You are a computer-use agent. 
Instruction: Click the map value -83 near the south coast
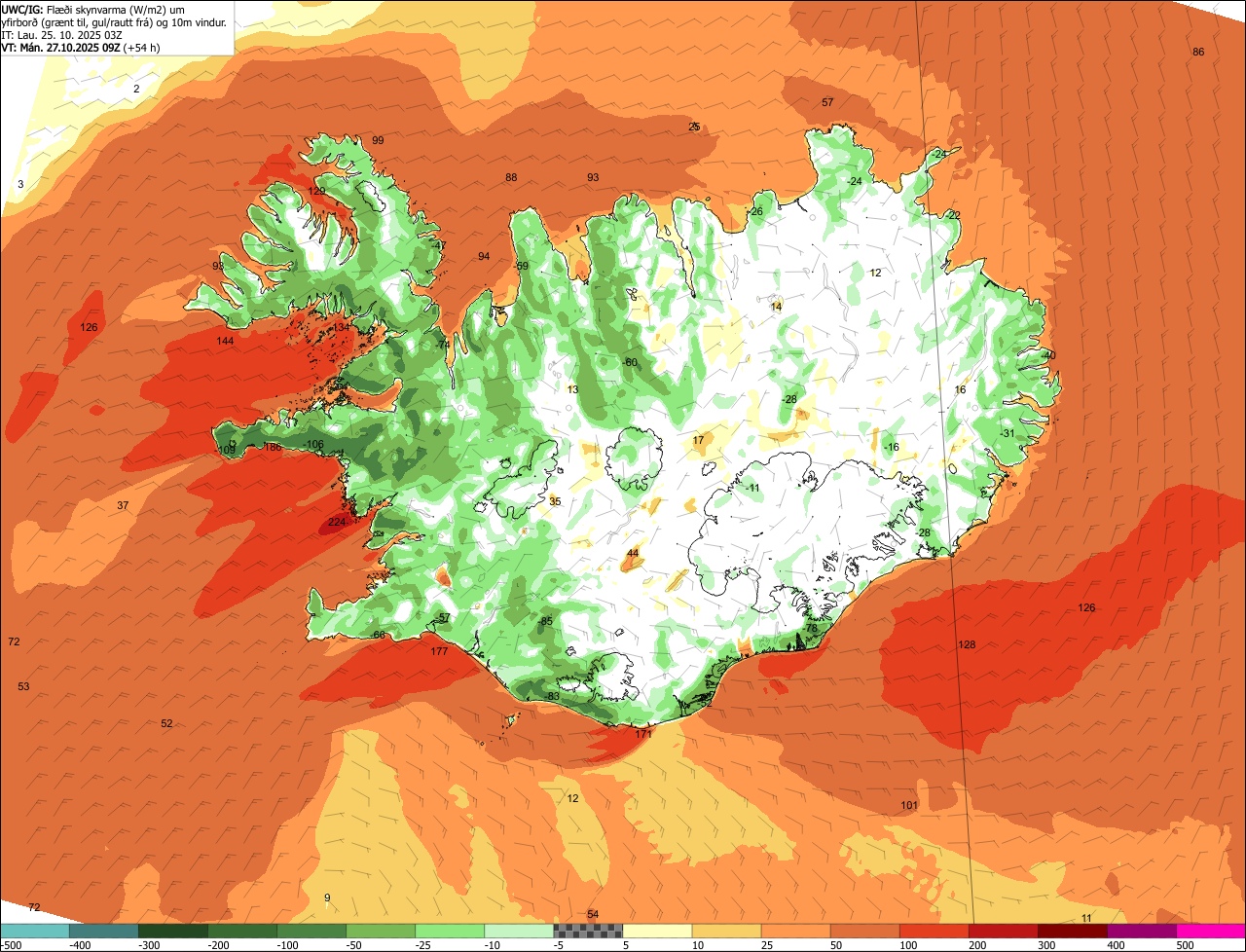(552, 697)
